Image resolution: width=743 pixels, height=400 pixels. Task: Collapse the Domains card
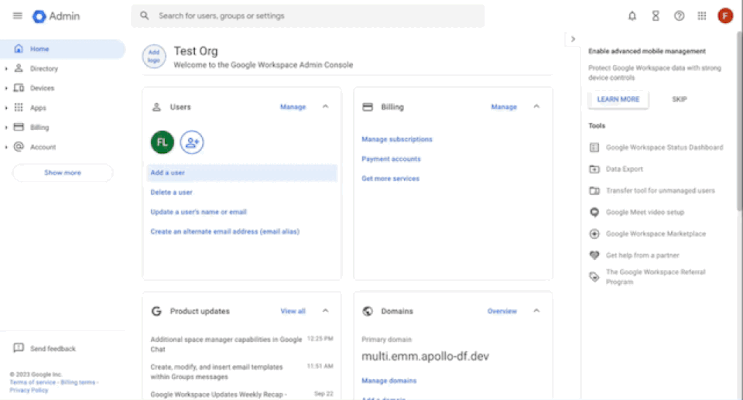point(536,311)
